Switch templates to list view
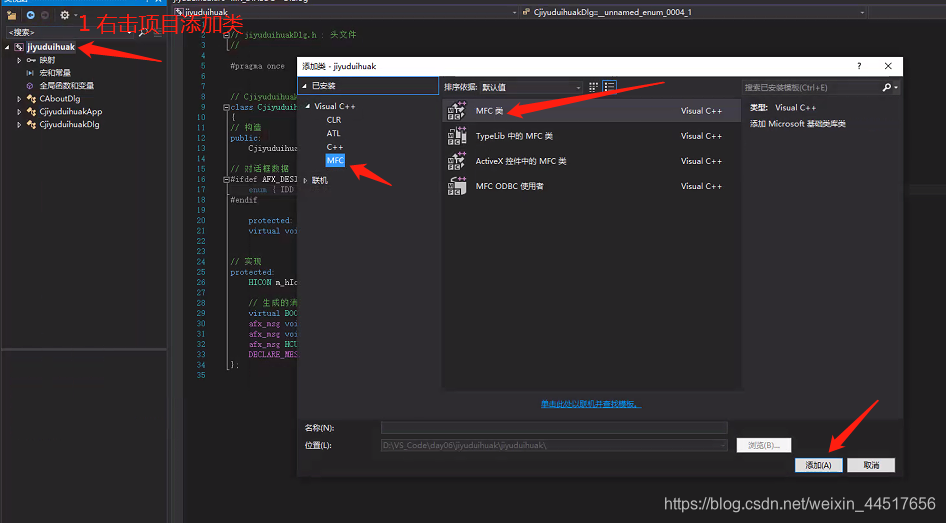This screenshot has width=946, height=523. click(609, 87)
